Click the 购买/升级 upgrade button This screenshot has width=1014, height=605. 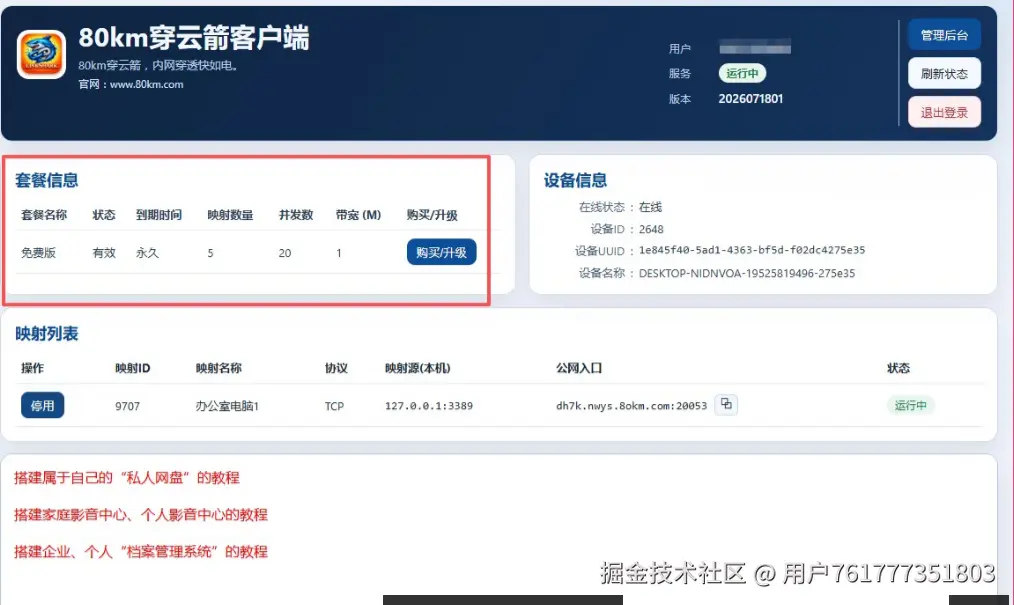[442, 252]
